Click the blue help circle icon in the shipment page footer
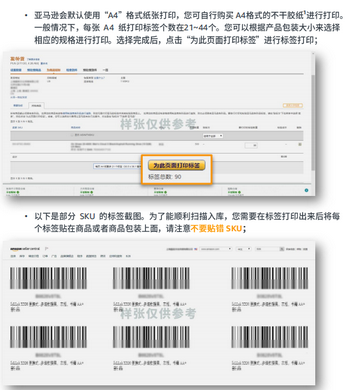This screenshot has height=390, width=361. (306, 190)
